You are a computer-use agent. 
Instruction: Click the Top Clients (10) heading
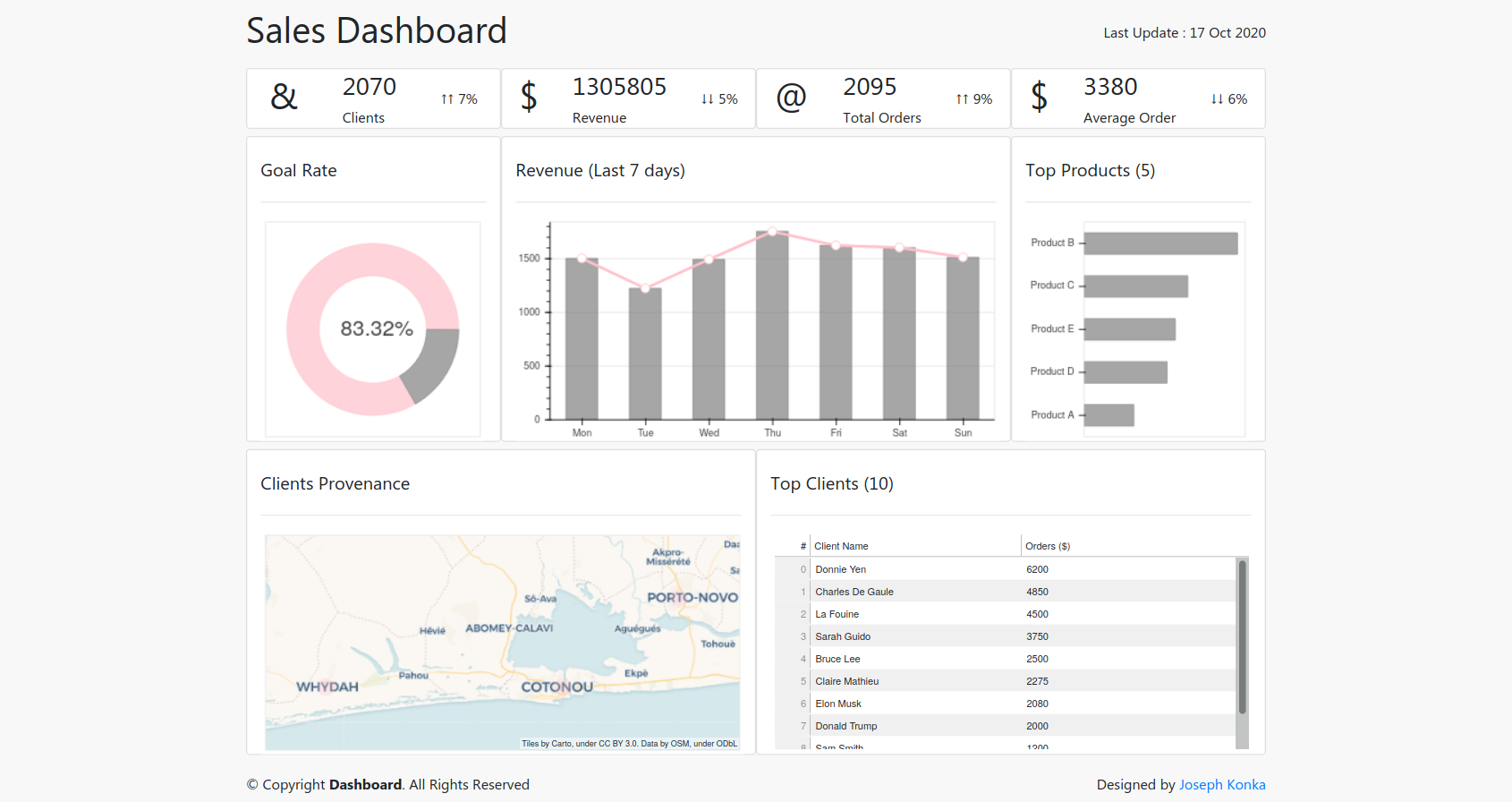pos(832,484)
